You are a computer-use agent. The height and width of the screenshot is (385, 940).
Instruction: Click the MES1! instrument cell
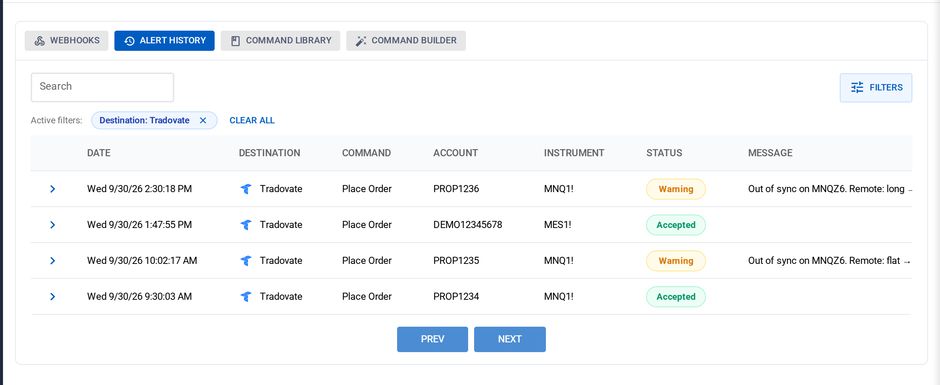coord(558,225)
